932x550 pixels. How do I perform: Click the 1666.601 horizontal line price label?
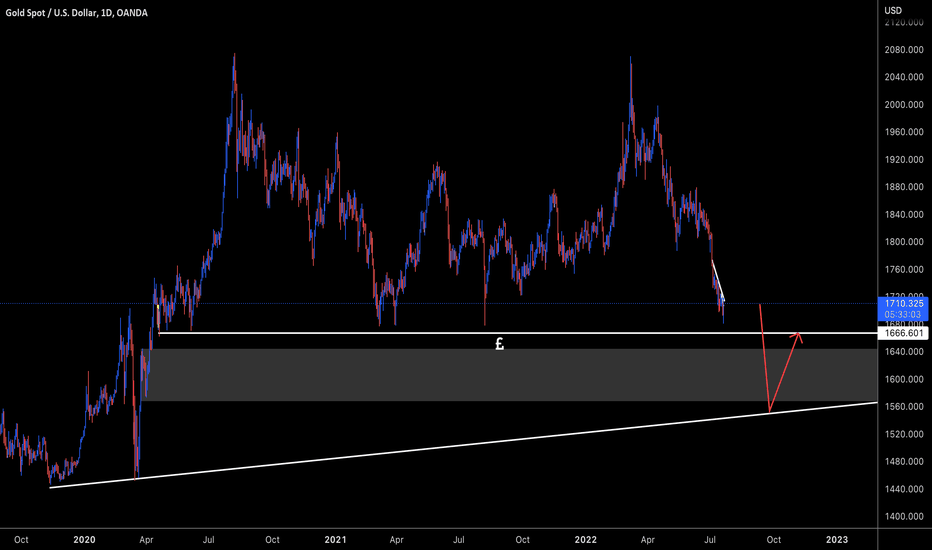tap(903, 333)
